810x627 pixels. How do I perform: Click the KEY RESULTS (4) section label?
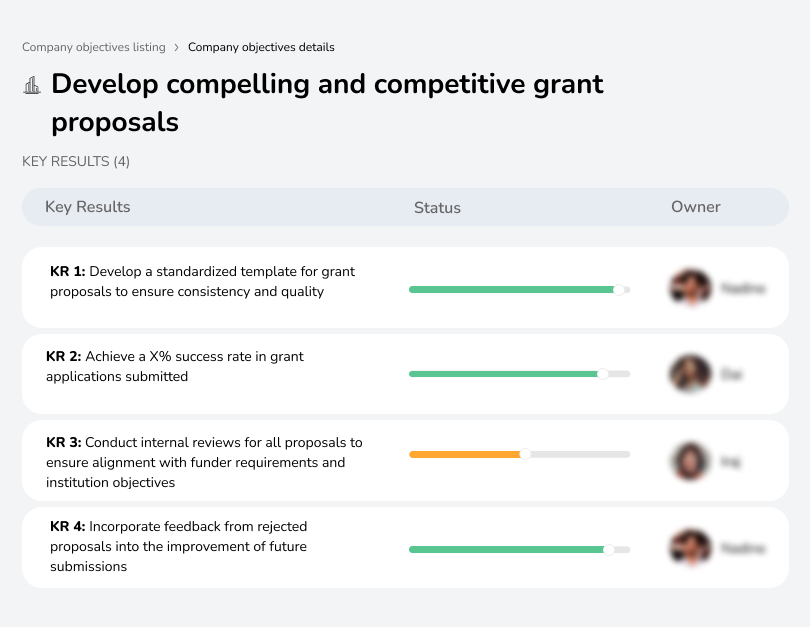pyautogui.click(x=76, y=161)
